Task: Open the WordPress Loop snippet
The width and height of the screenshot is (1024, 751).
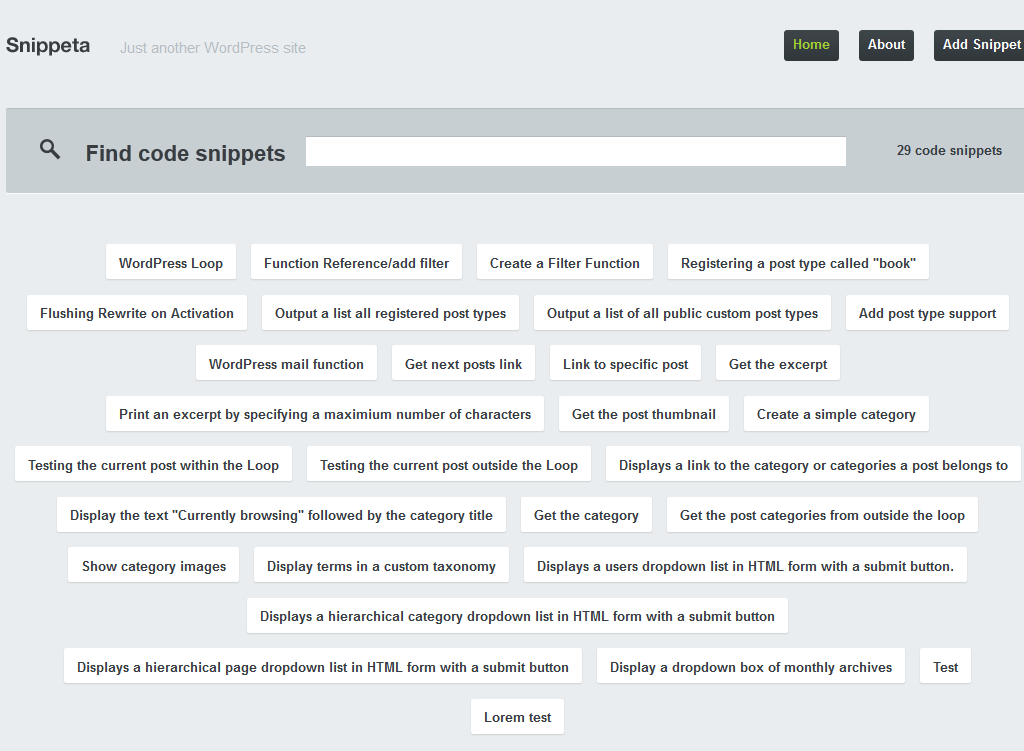Action: (170, 263)
